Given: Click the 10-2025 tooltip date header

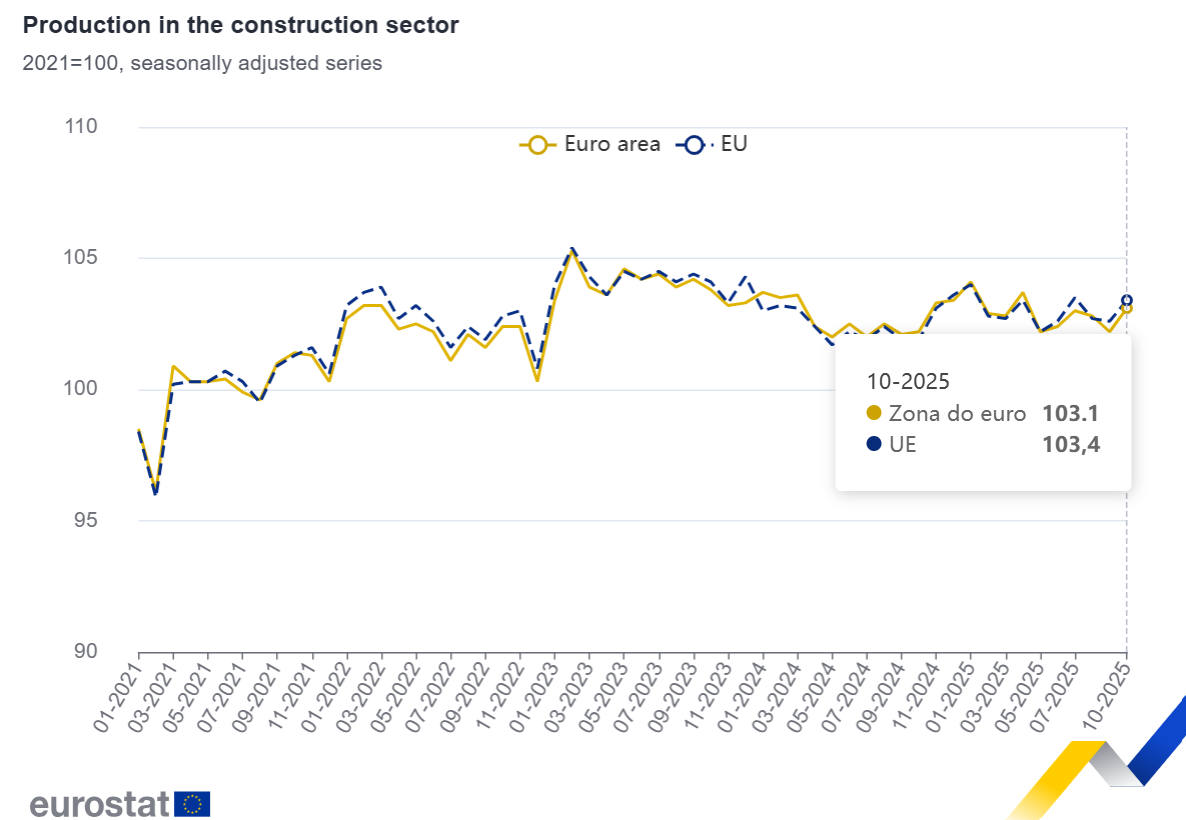Looking at the screenshot, I should click(907, 381).
